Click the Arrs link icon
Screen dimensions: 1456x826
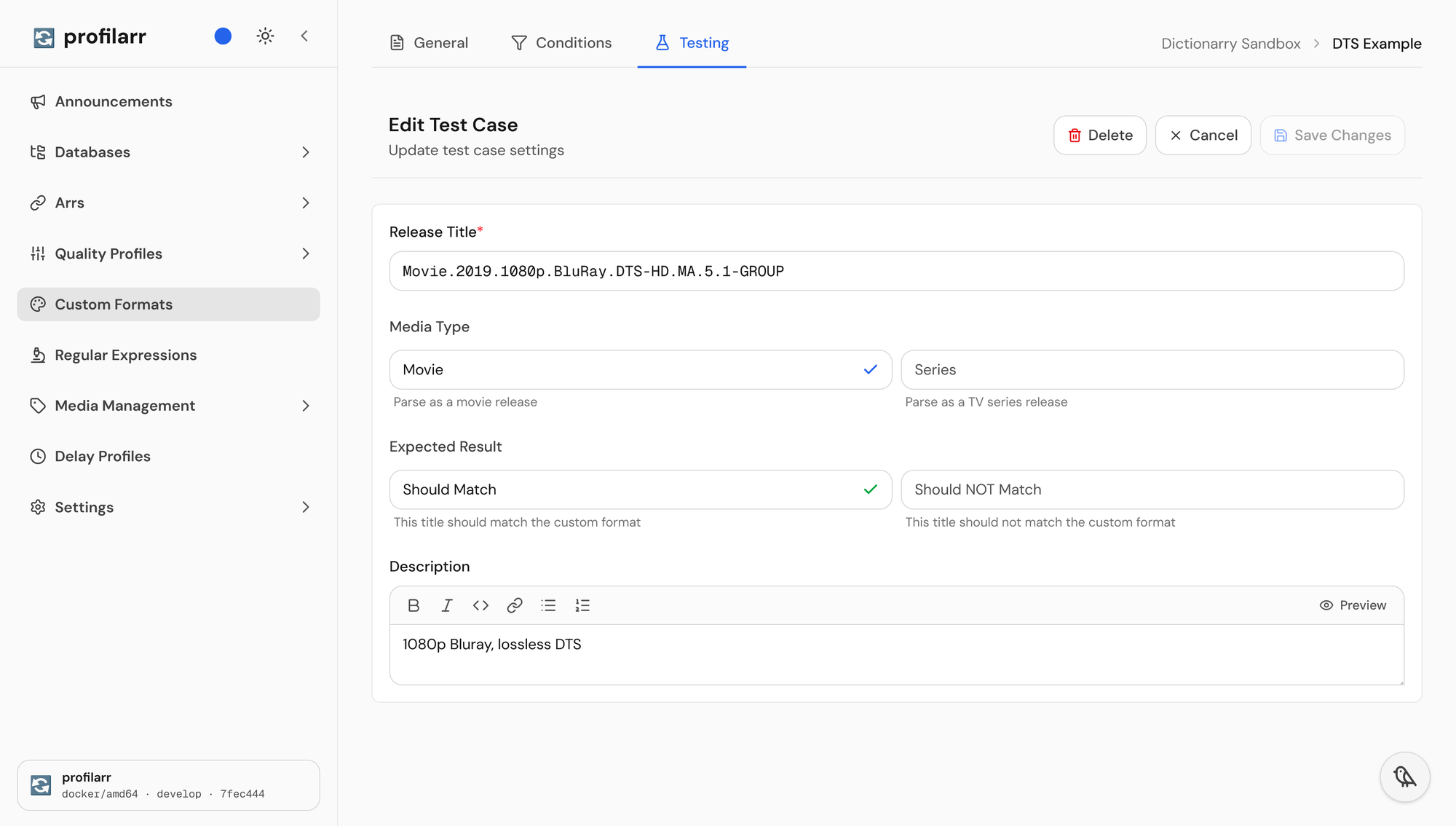(x=38, y=202)
